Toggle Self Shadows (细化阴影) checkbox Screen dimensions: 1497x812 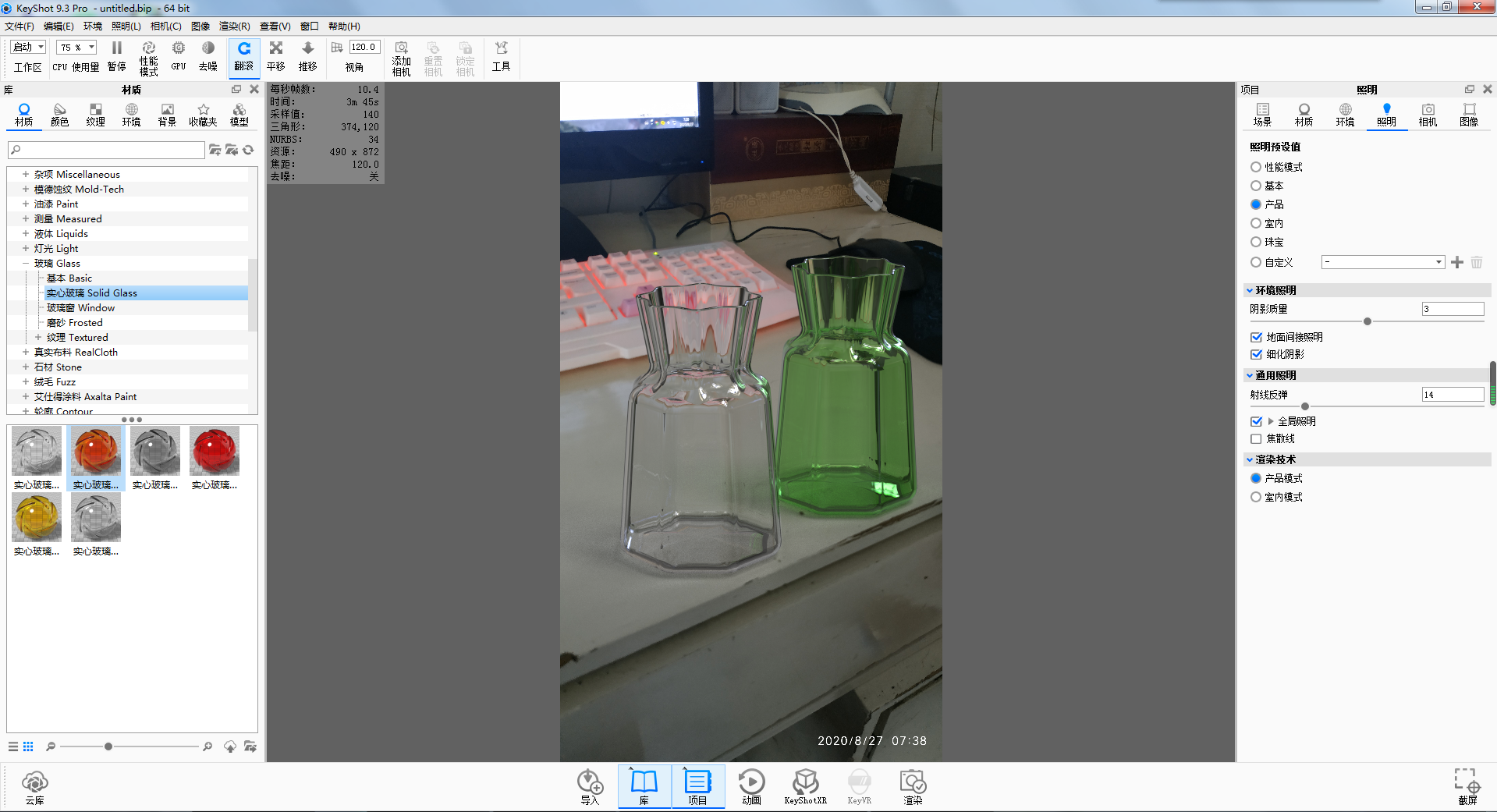click(x=1256, y=354)
